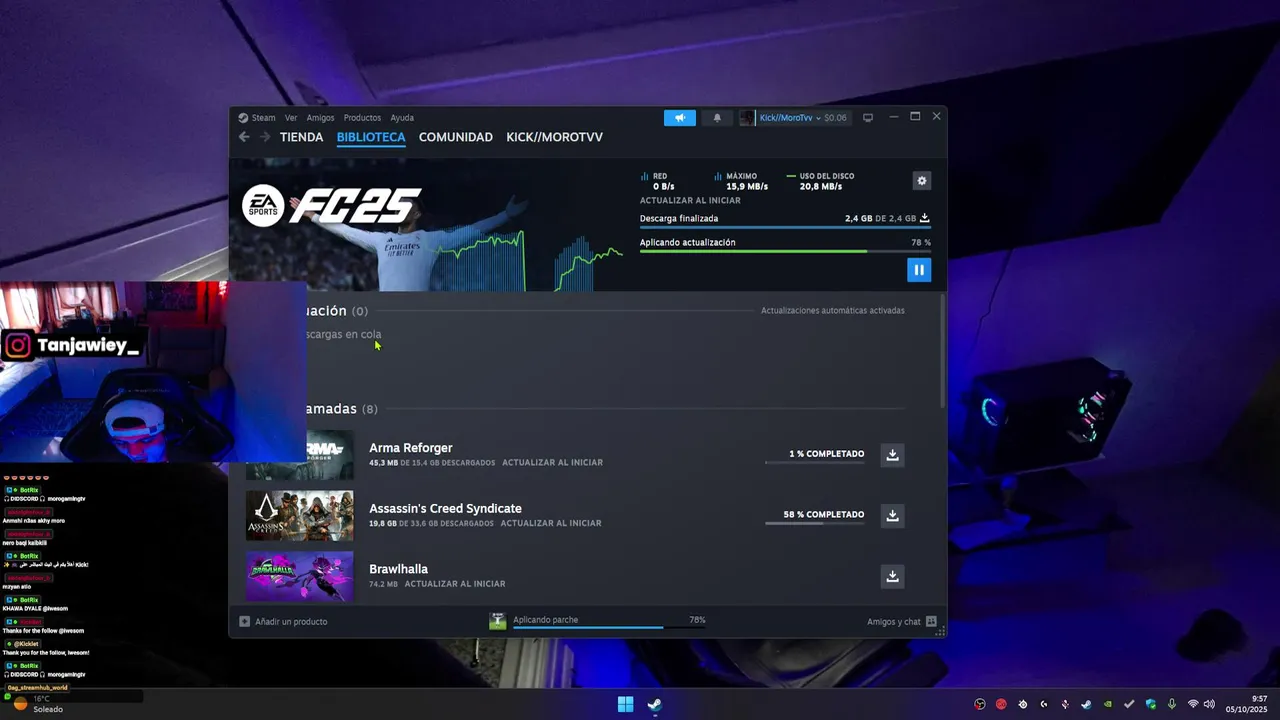Click the announcements megaphone button

coord(679,117)
